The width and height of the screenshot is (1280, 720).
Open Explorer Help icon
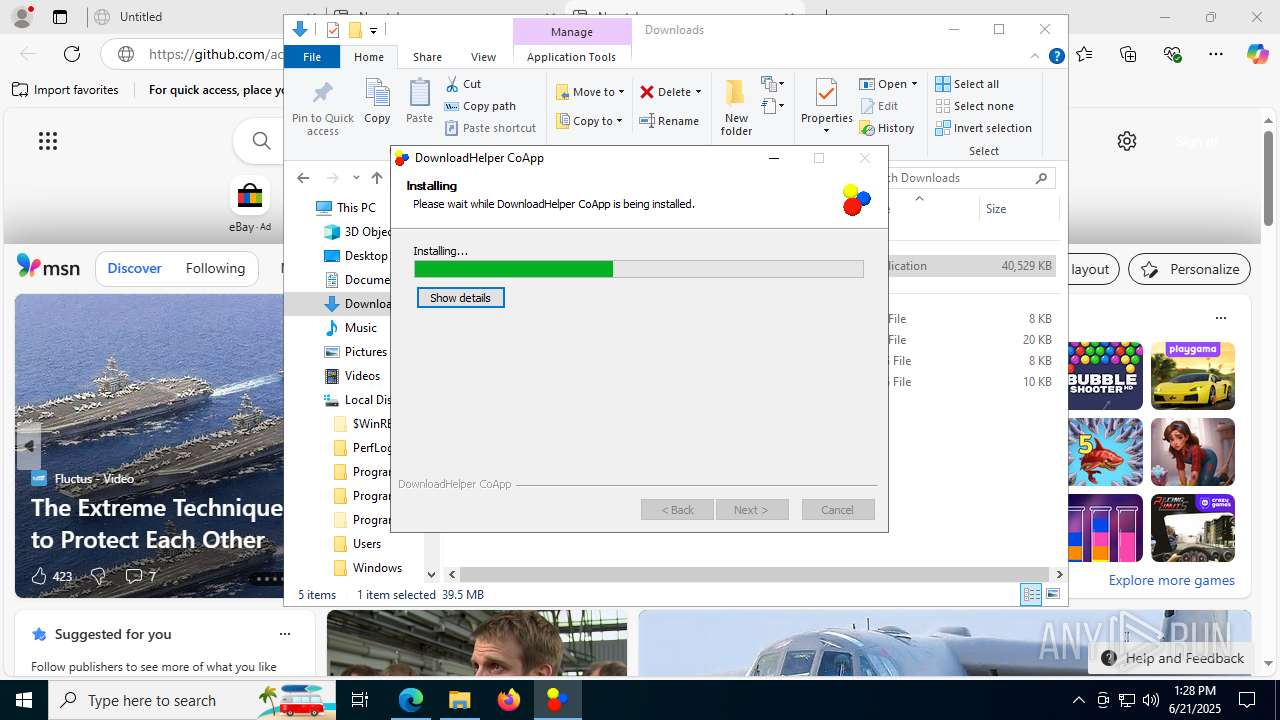point(1056,57)
